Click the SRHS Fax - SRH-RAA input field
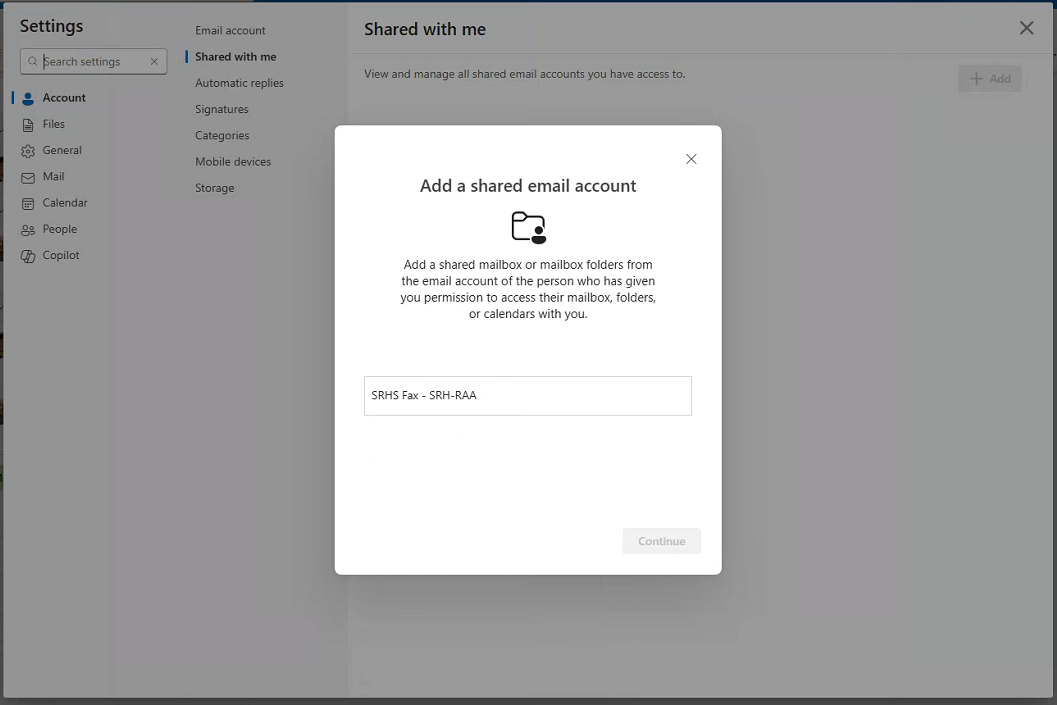 (528, 396)
